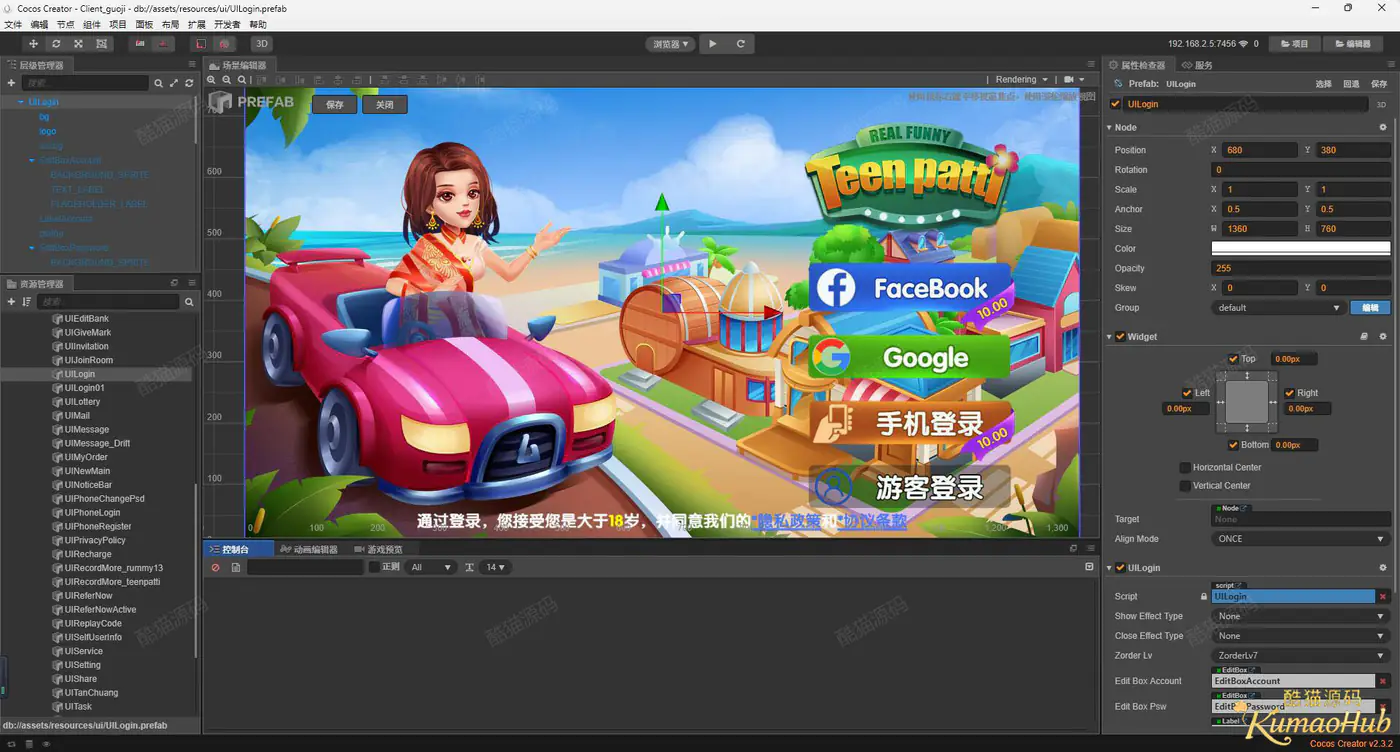This screenshot has width=1400, height=752.
Task: Open the Rendering mode dropdown in scene
Action: coord(1022,80)
